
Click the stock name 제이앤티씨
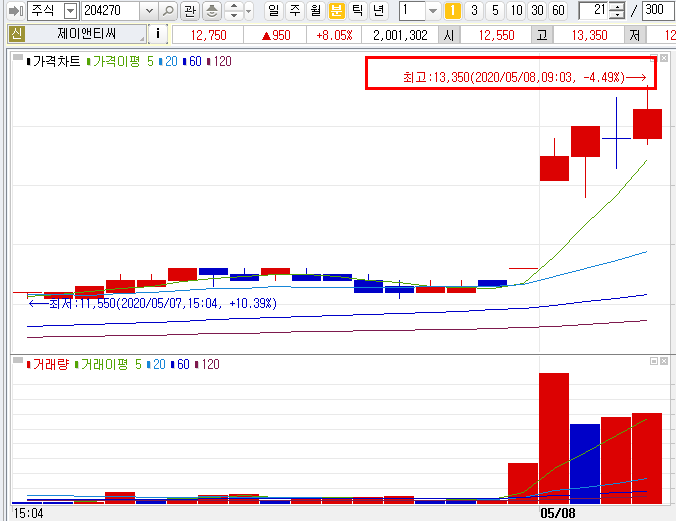pyautogui.click(x=87, y=34)
